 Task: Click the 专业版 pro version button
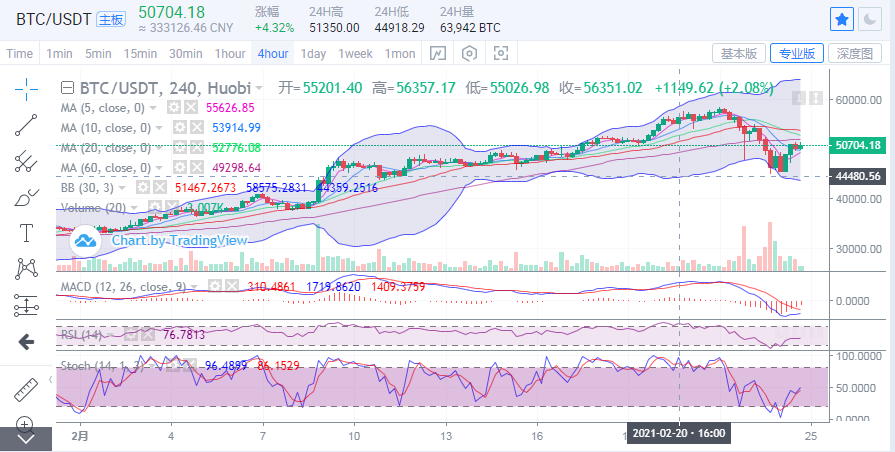click(797, 54)
